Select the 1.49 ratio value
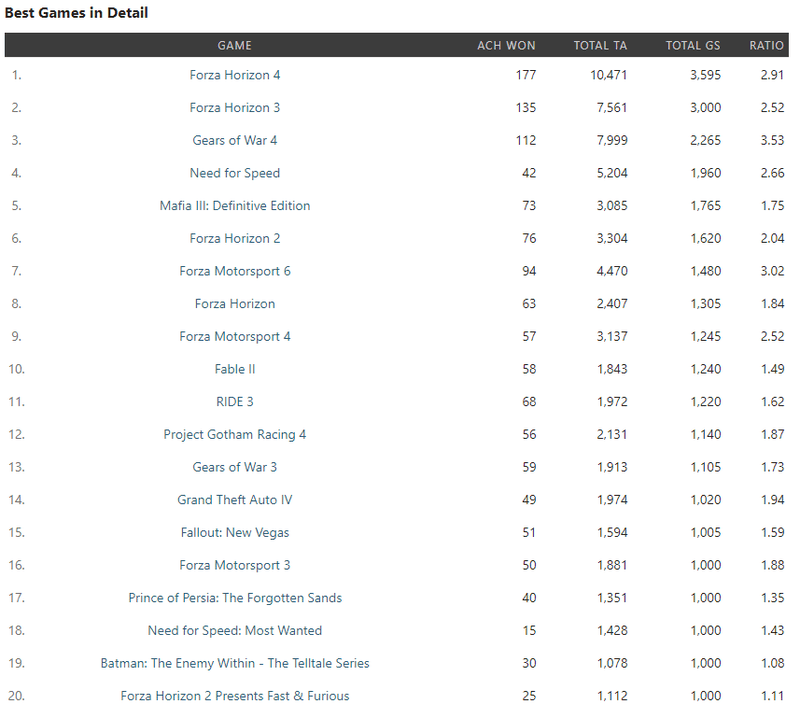The image size is (800, 704). [x=772, y=369]
